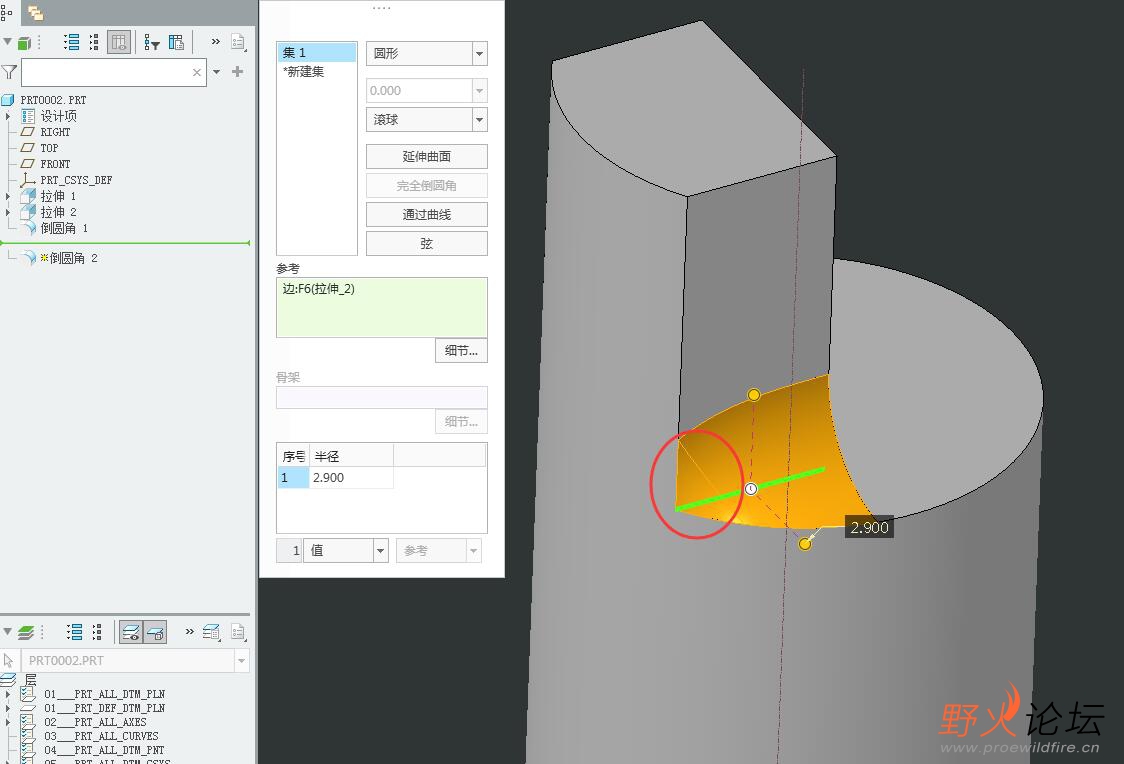This screenshot has width=1124, height=764.
Task: Show more model tree toolbar commands
Action: 215,42
